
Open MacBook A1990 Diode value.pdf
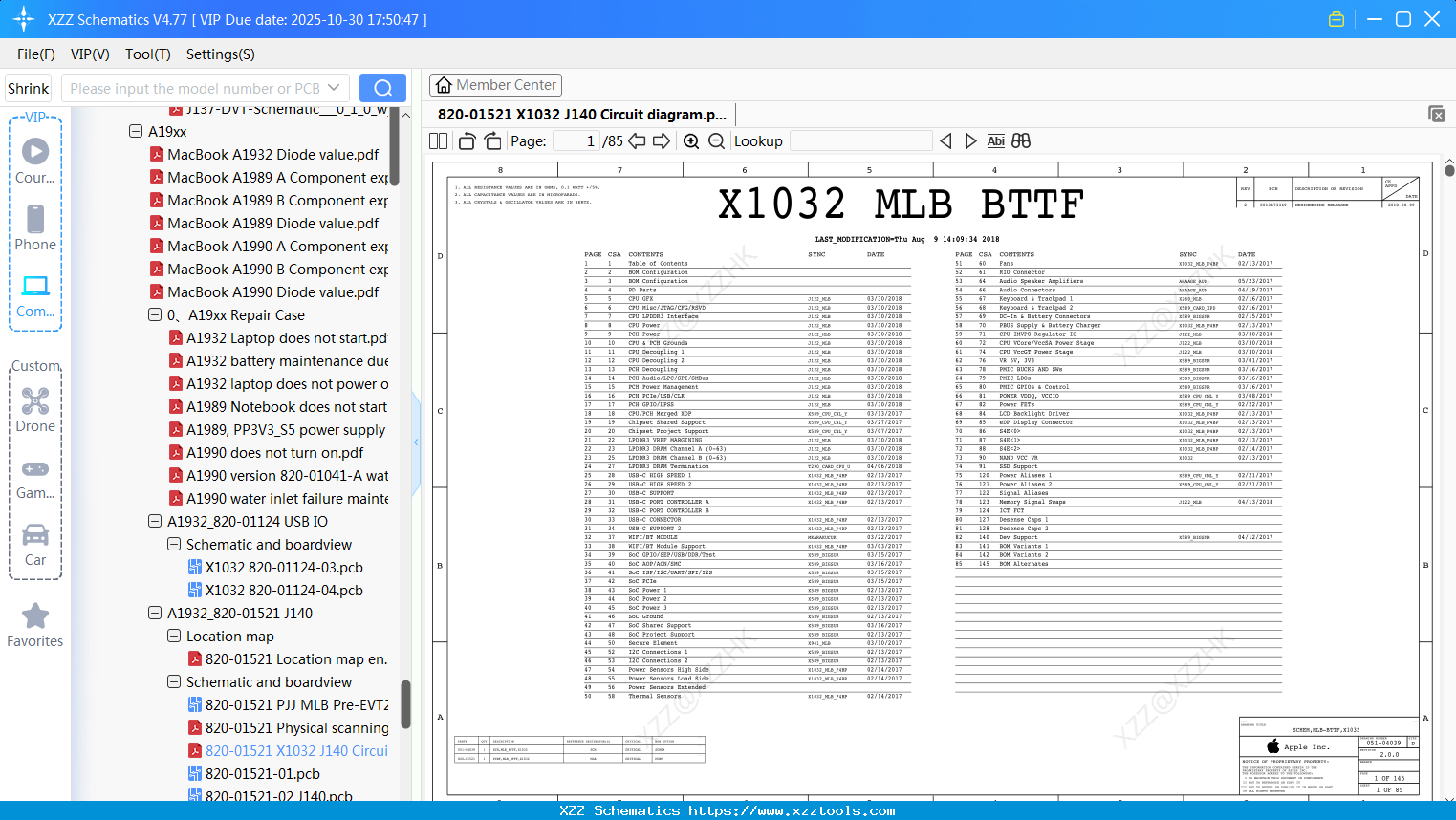coord(264,291)
